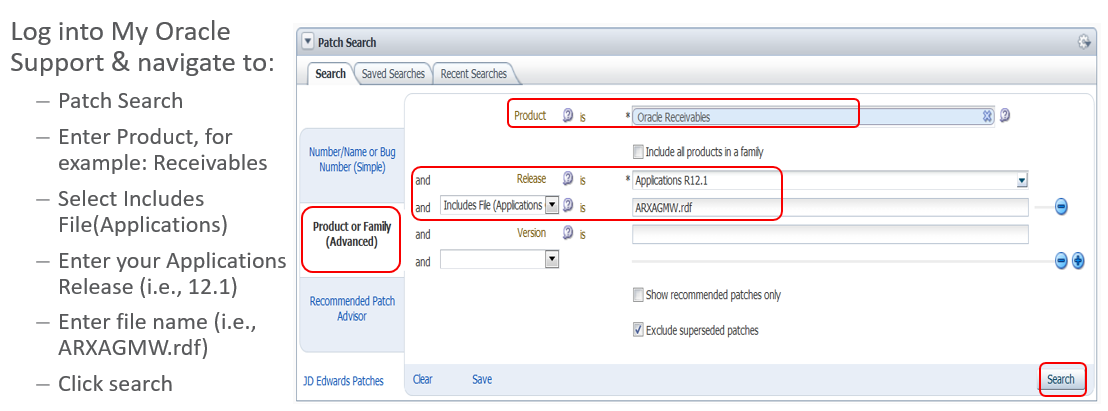Image resolution: width=1108 pixels, height=411 pixels.
Task: Remove the ARXAGMW.rdf filter row
Action: [x=1061, y=207]
